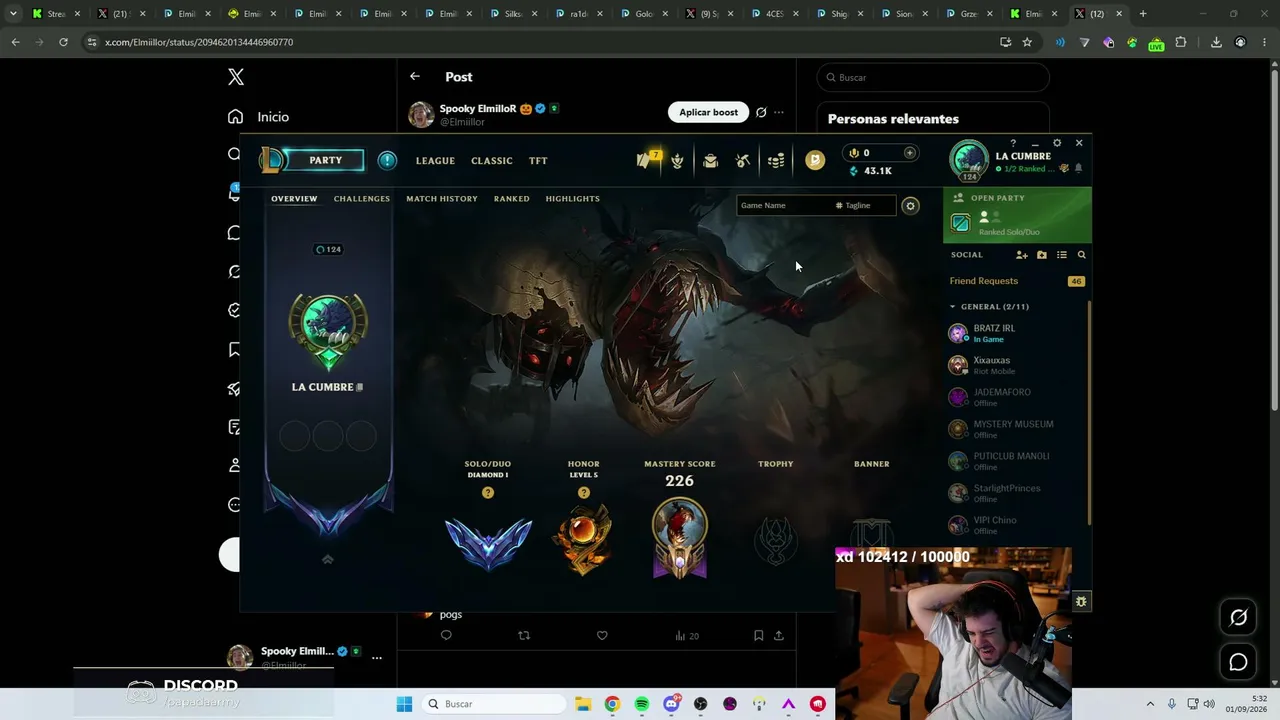
Task: Open Discord from the taskbar
Action: click(671, 704)
